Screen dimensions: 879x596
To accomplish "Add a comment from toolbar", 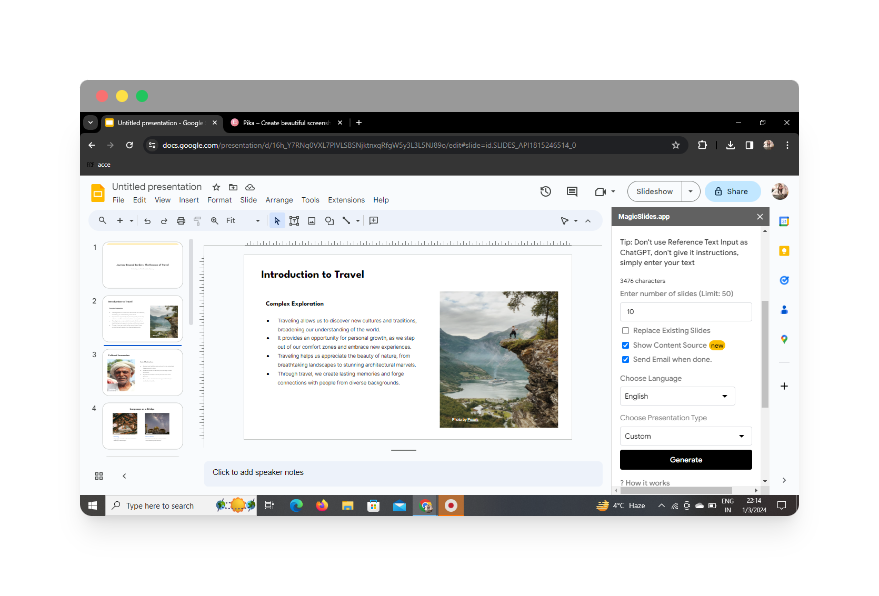I will (x=374, y=221).
